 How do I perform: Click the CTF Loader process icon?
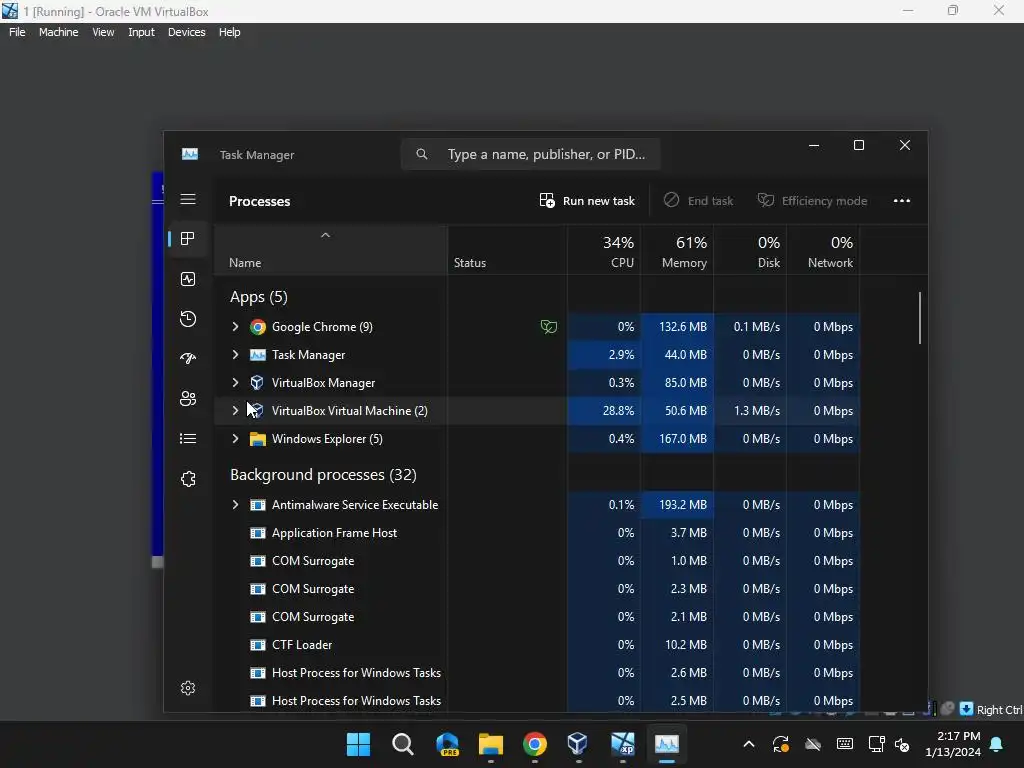[258, 645]
